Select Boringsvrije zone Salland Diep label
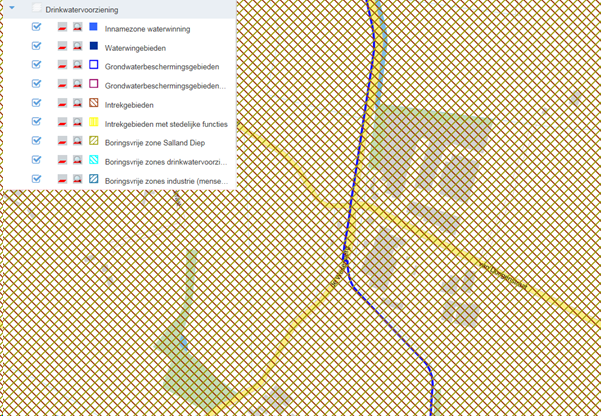601x416 pixels. 155,143
